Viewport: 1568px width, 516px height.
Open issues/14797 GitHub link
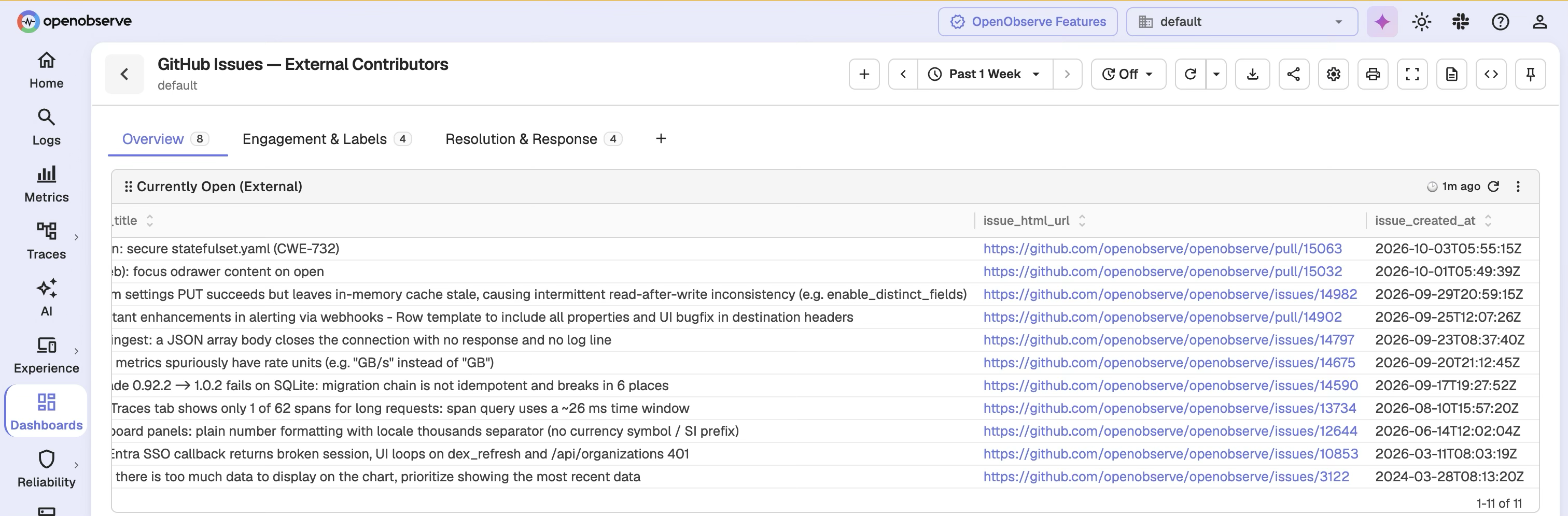point(1169,339)
